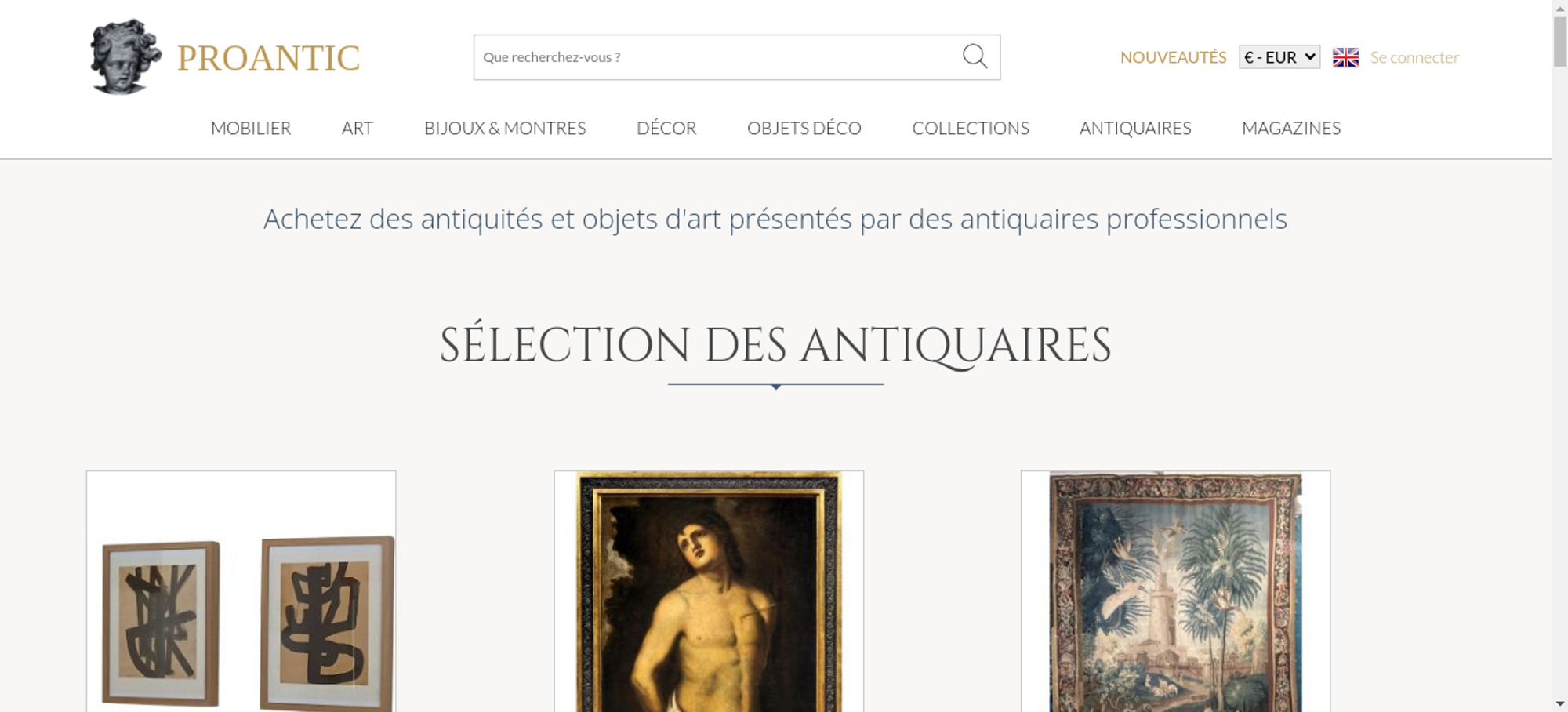1568x712 pixels.
Task: Click the scrollbar down arrow
Action: [x=1560, y=703]
